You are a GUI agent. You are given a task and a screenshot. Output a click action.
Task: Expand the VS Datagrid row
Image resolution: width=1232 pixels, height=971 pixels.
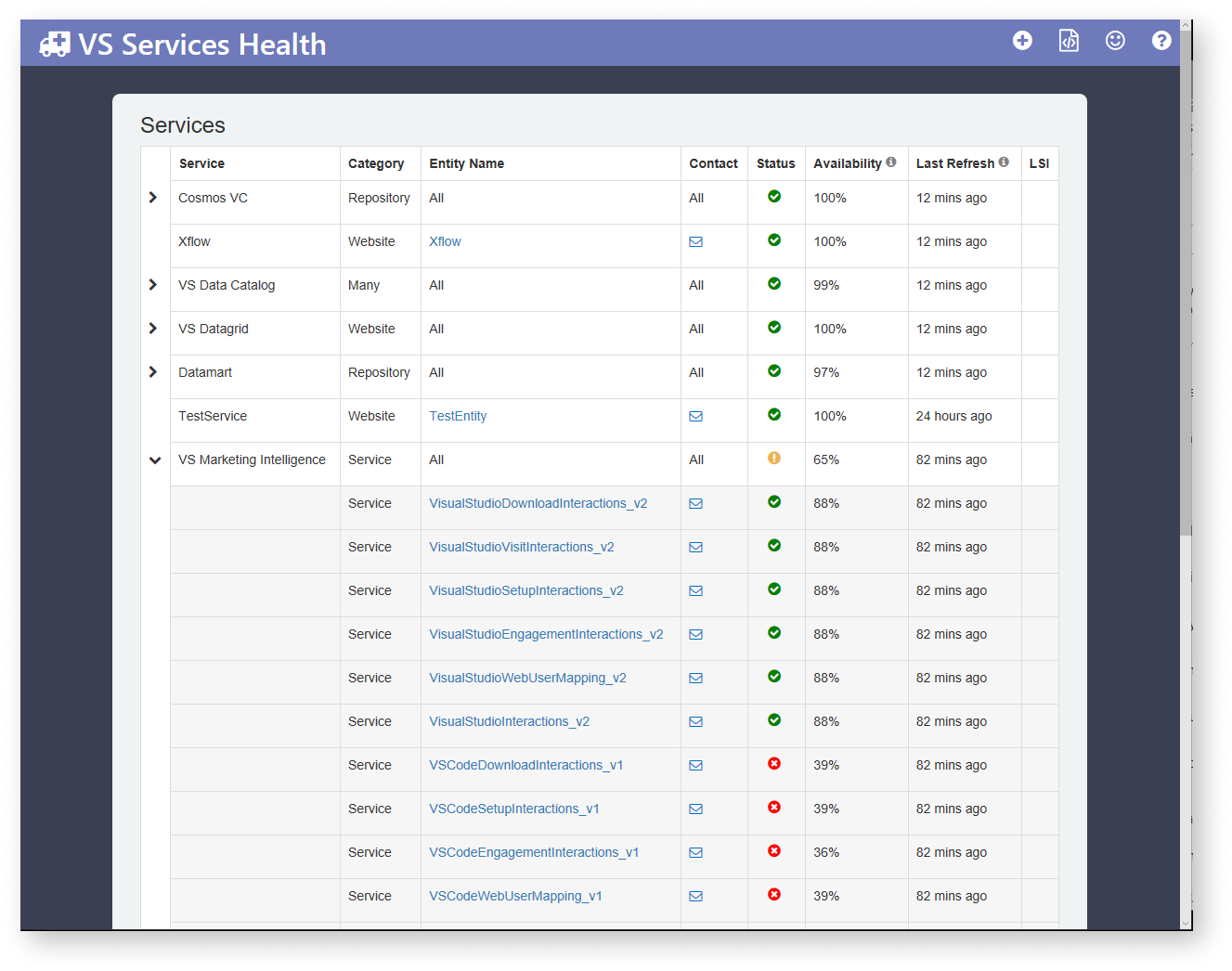pyautogui.click(x=153, y=328)
